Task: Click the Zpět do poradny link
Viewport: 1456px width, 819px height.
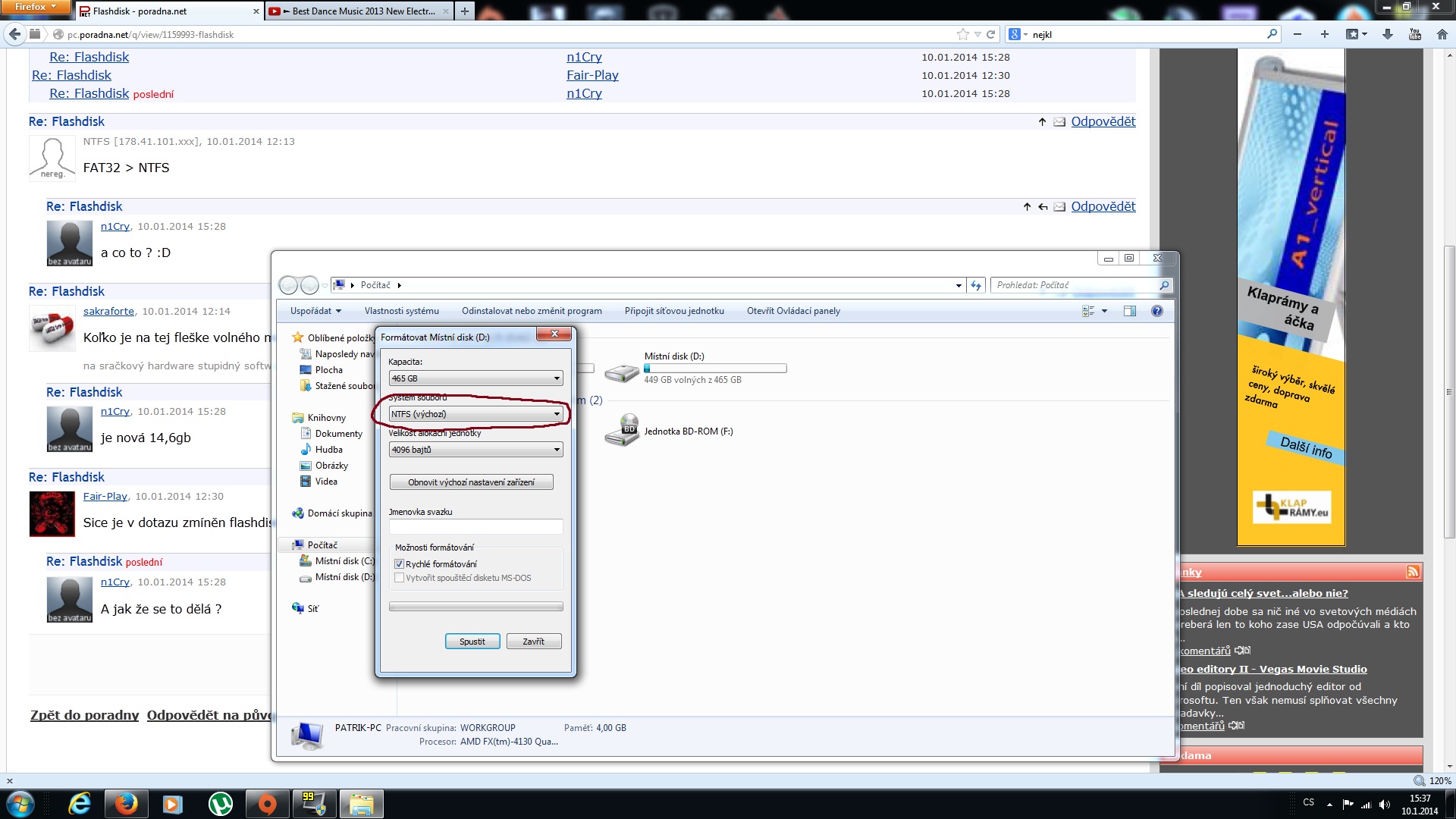Action: (84, 715)
